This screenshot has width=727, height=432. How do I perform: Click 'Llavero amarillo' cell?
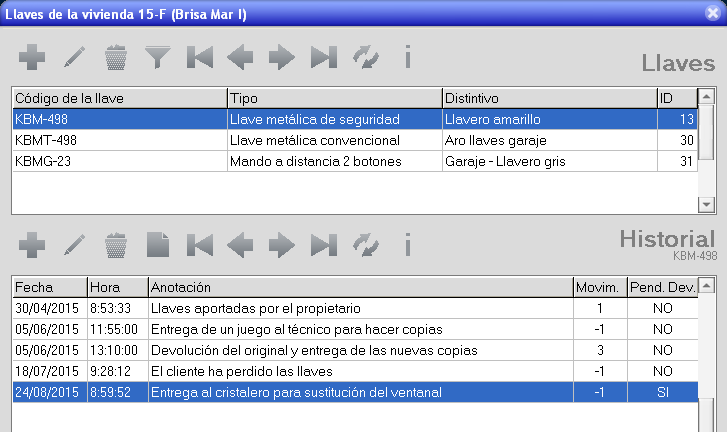click(x=550, y=119)
